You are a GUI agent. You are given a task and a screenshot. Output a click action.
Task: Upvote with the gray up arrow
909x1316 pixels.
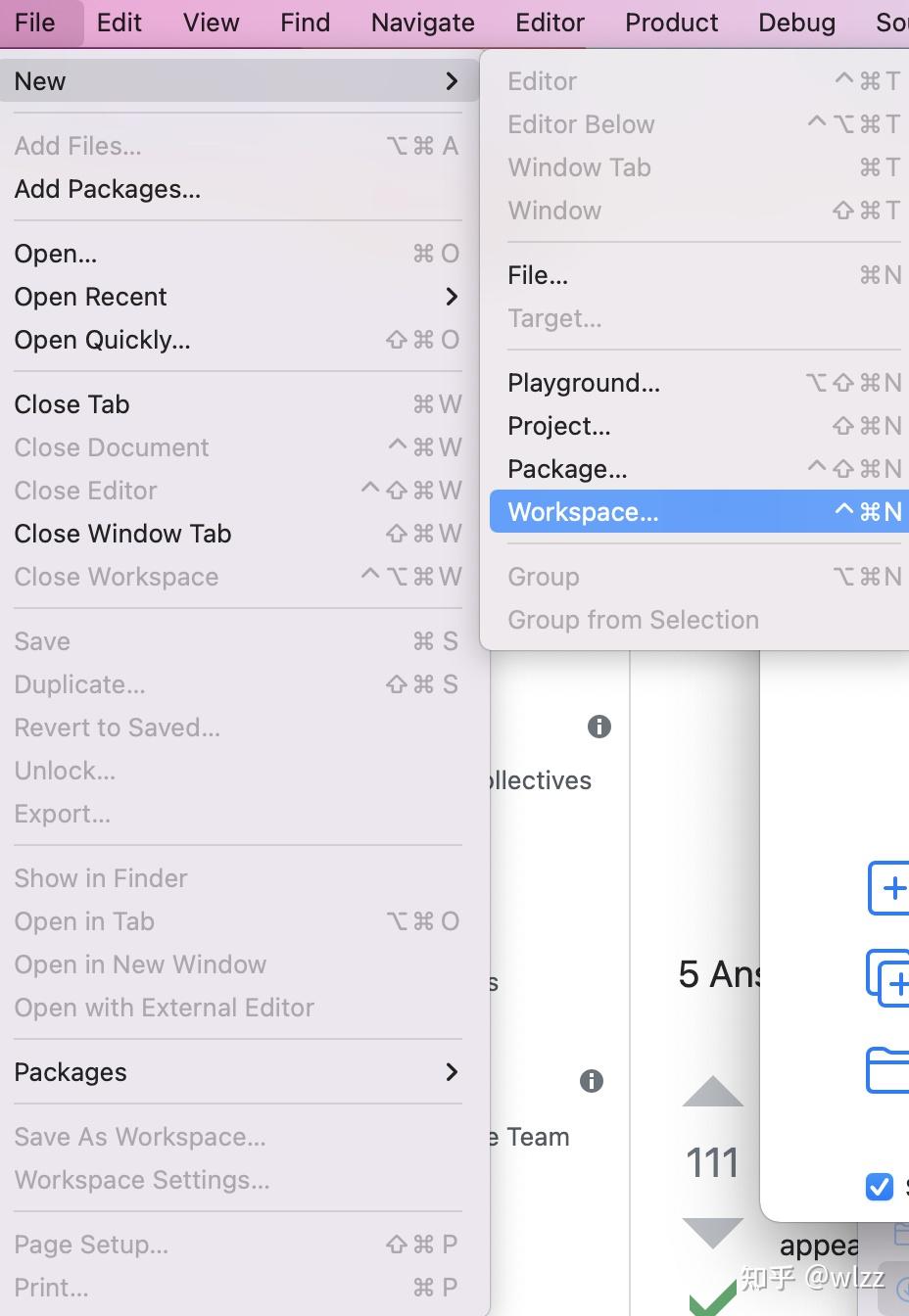(x=712, y=1090)
